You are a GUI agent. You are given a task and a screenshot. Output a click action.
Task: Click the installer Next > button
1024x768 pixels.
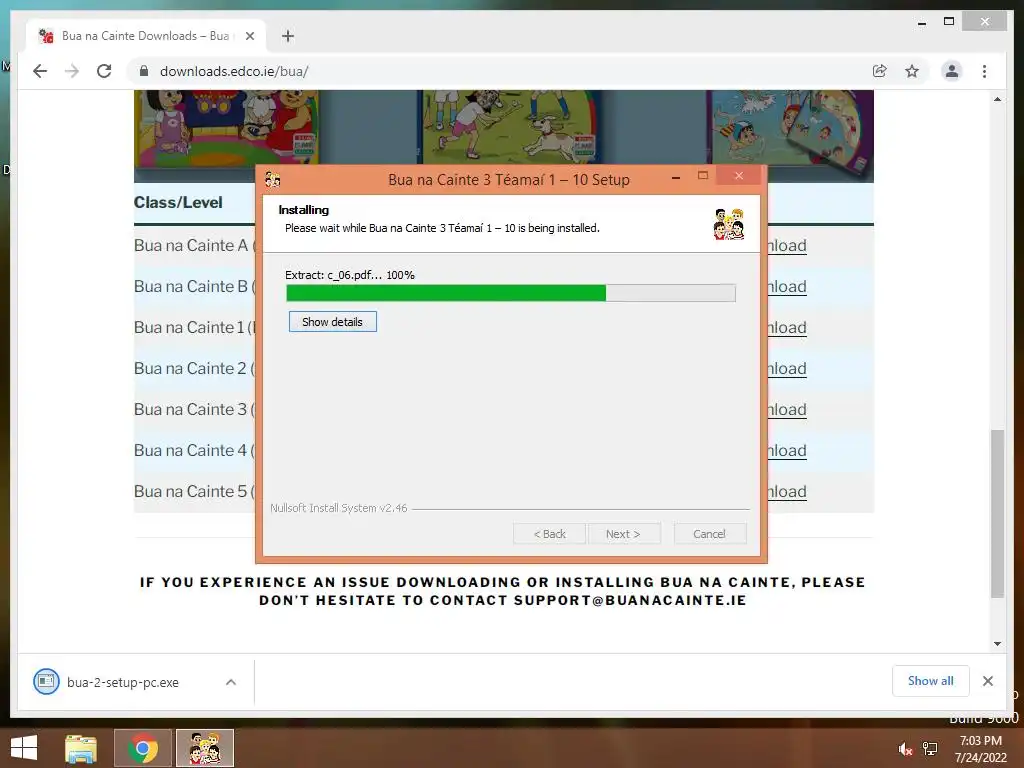click(623, 534)
